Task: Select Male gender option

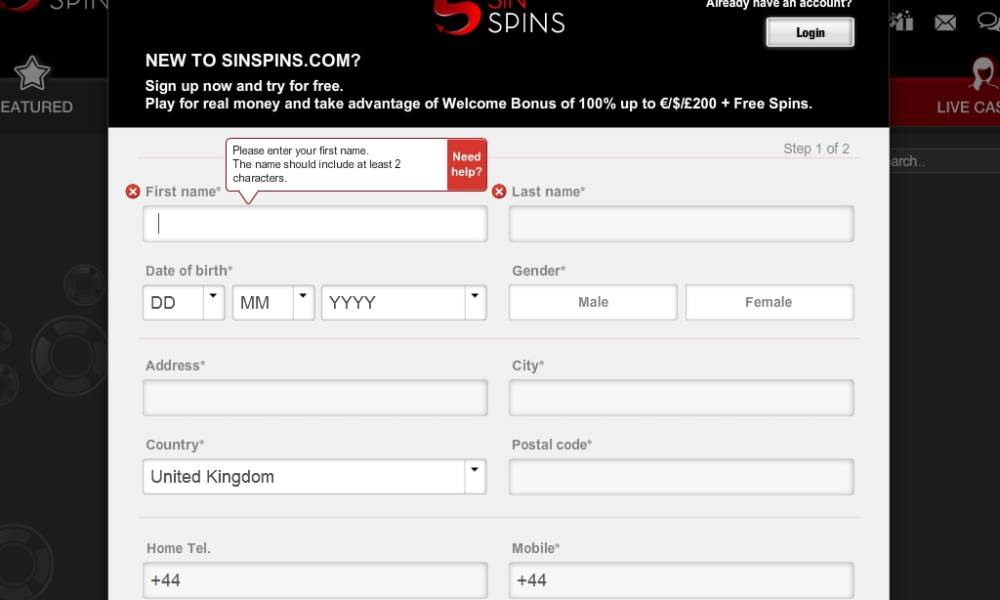Action: [593, 302]
